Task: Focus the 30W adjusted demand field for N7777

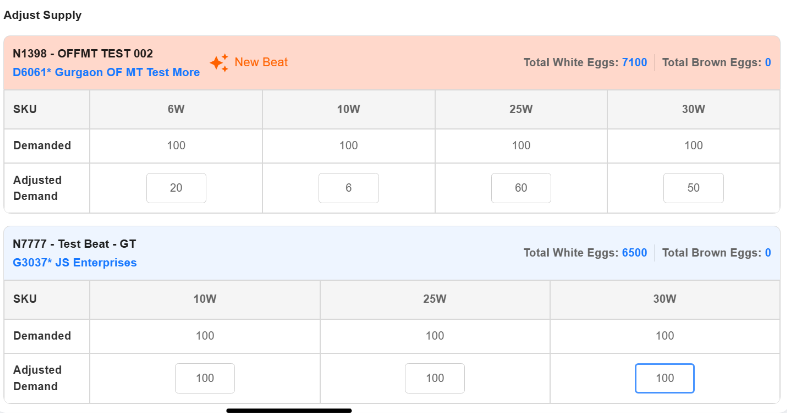Action: tap(665, 378)
